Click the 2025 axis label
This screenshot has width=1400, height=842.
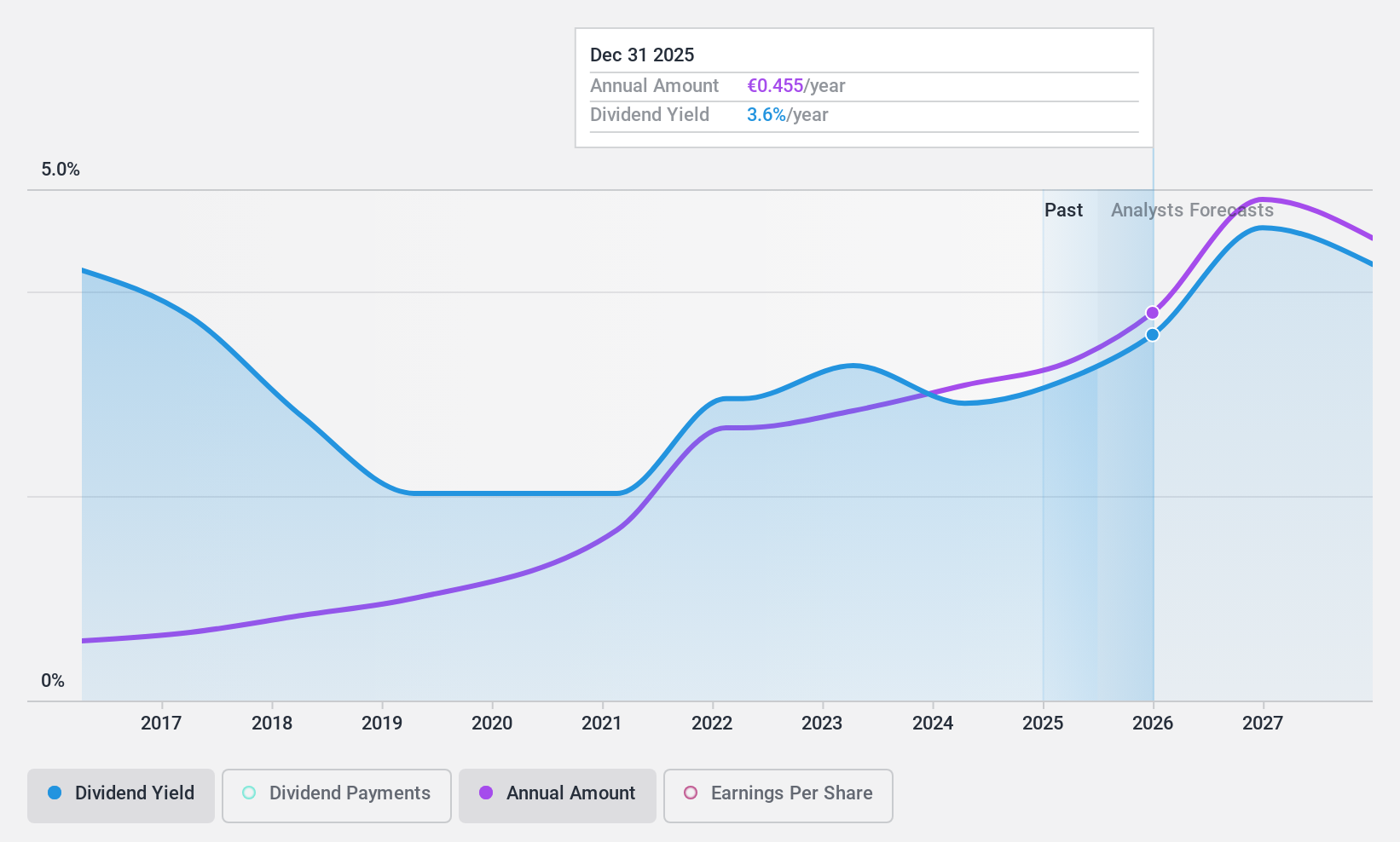(x=1043, y=724)
